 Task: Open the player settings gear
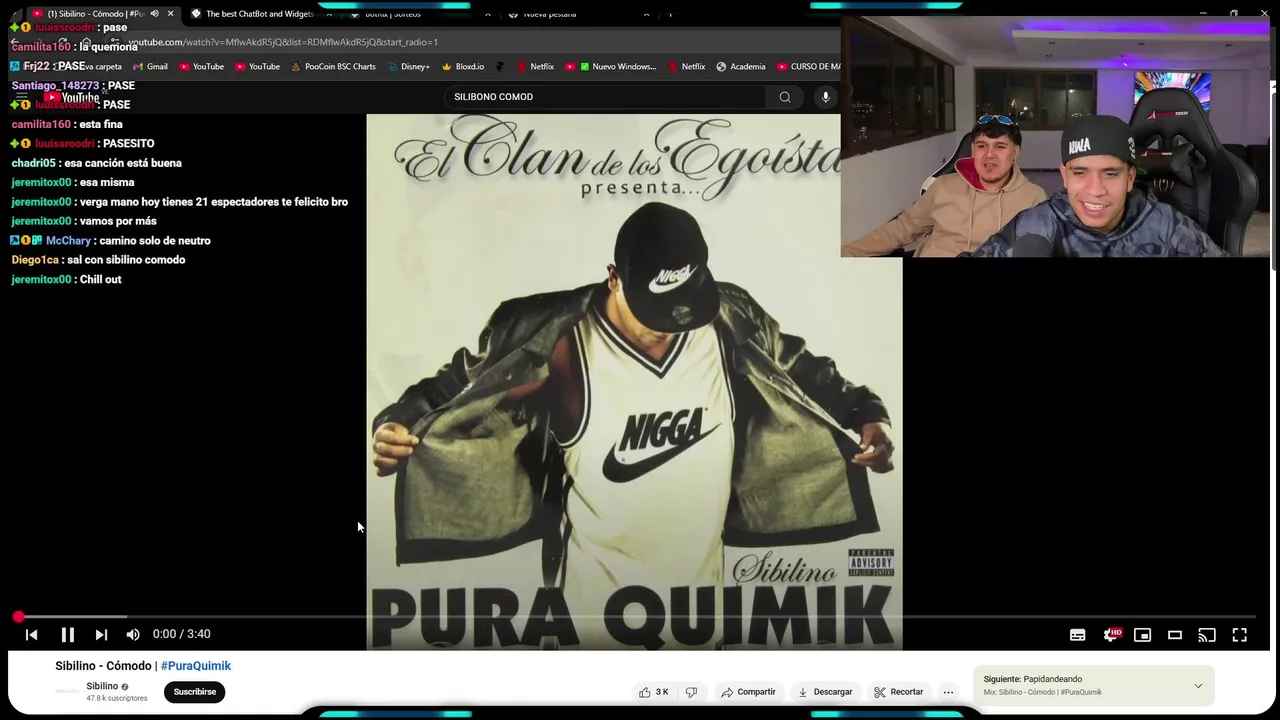1111,634
